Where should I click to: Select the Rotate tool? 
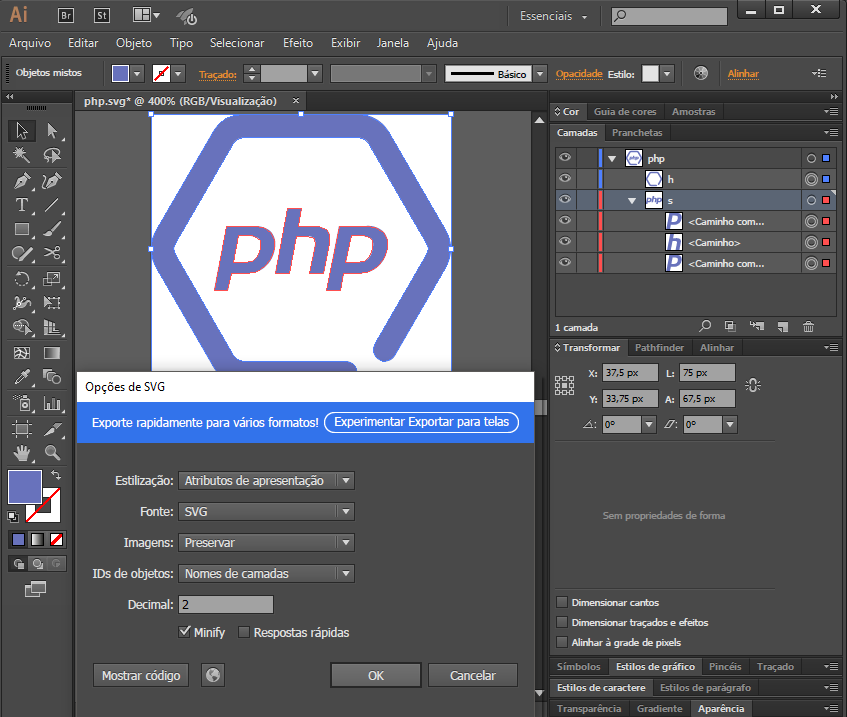pos(22,279)
